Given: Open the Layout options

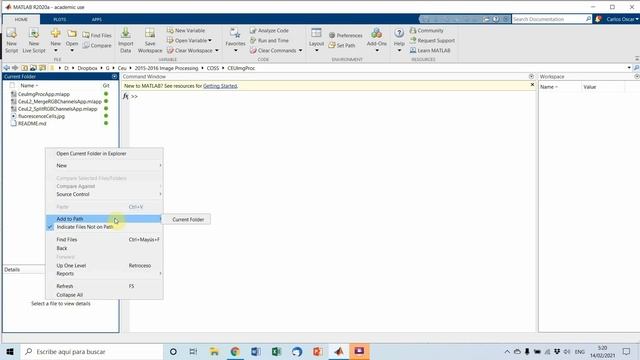Looking at the screenshot, I should coord(316,40).
